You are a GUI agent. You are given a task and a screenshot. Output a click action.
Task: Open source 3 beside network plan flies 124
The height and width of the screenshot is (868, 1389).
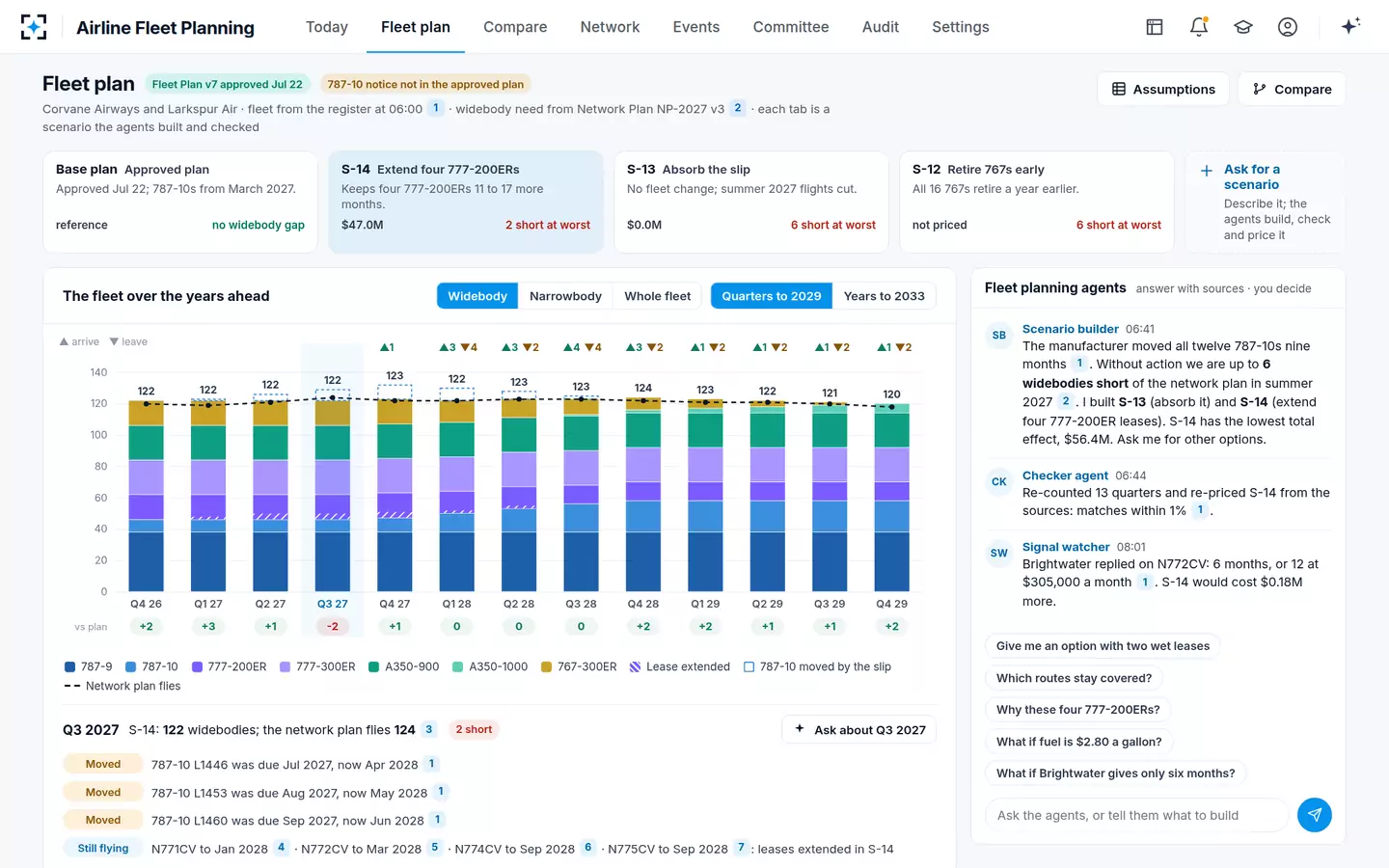click(429, 729)
